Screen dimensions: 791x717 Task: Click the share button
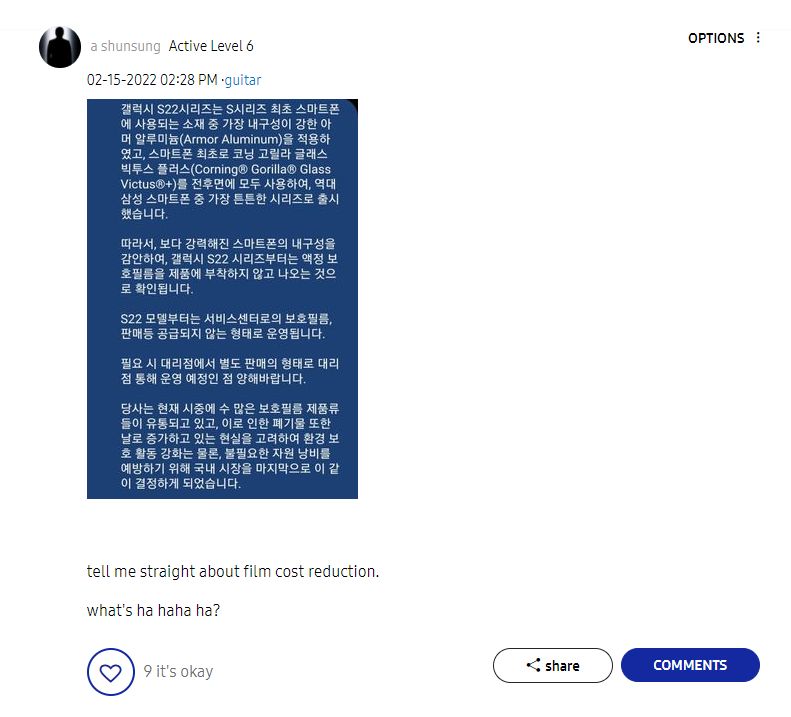[552, 665]
